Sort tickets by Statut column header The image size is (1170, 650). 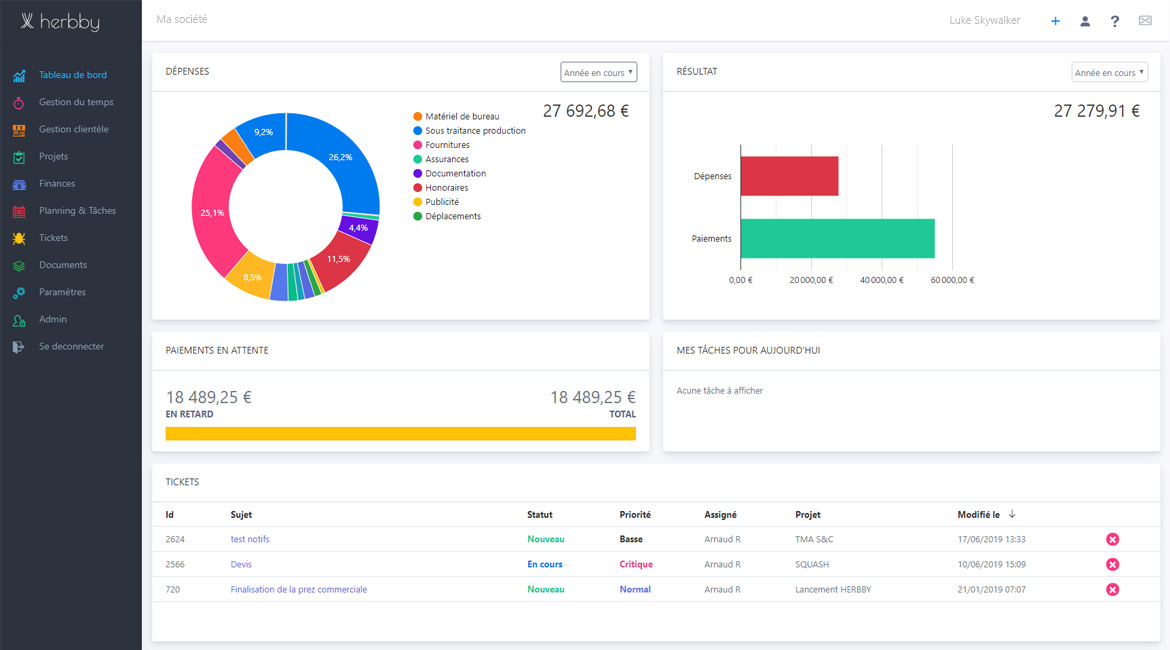pyautogui.click(x=539, y=515)
